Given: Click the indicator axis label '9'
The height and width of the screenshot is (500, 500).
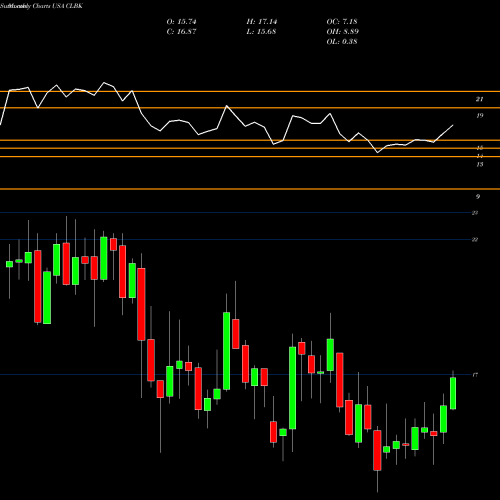Looking at the screenshot, I should 478,197.
